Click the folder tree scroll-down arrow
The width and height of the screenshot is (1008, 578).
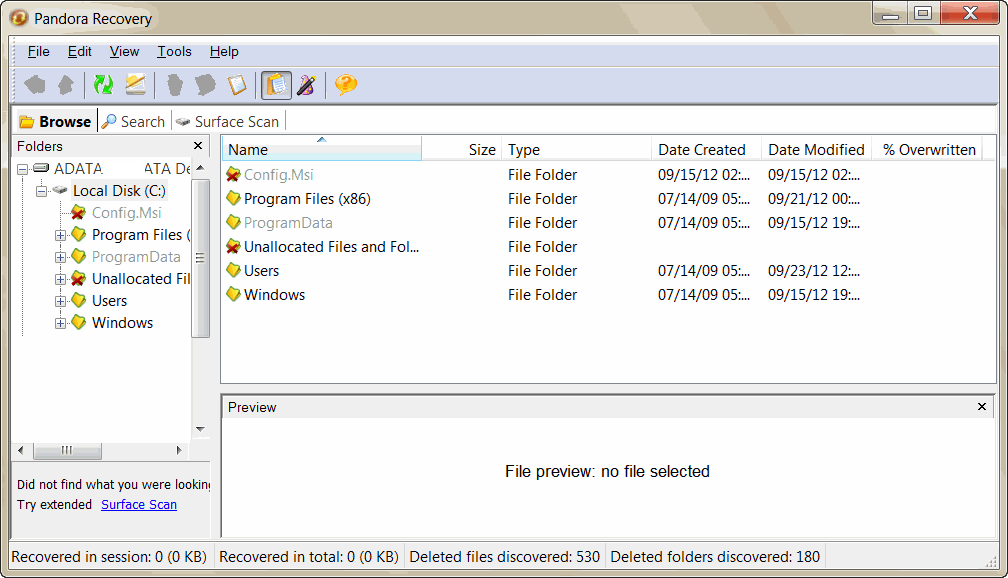click(x=201, y=429)
